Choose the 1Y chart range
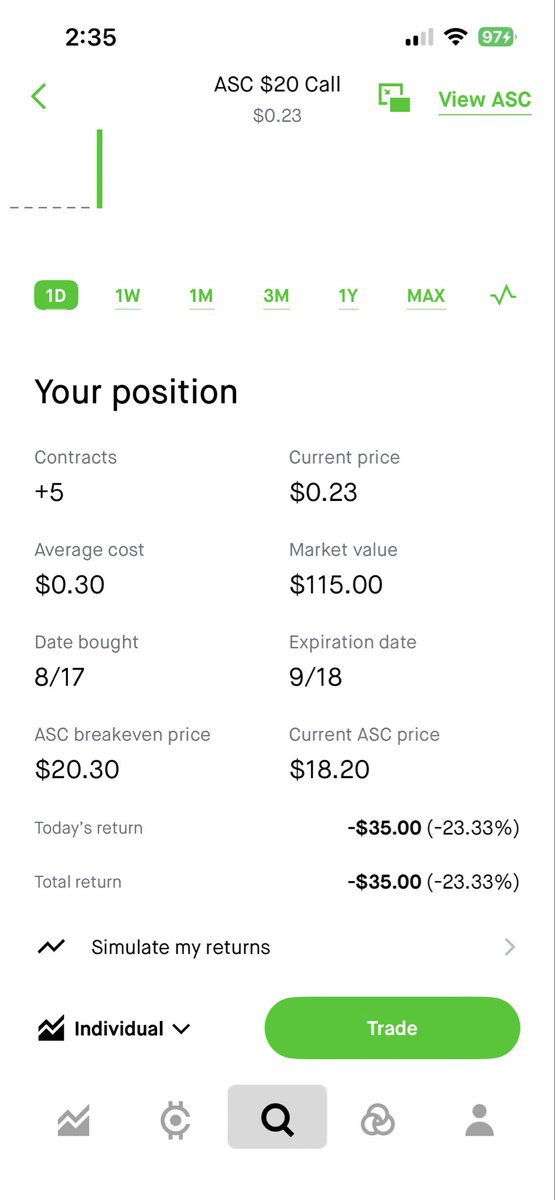Viewport: 555px width, 1200px height. 348,296
